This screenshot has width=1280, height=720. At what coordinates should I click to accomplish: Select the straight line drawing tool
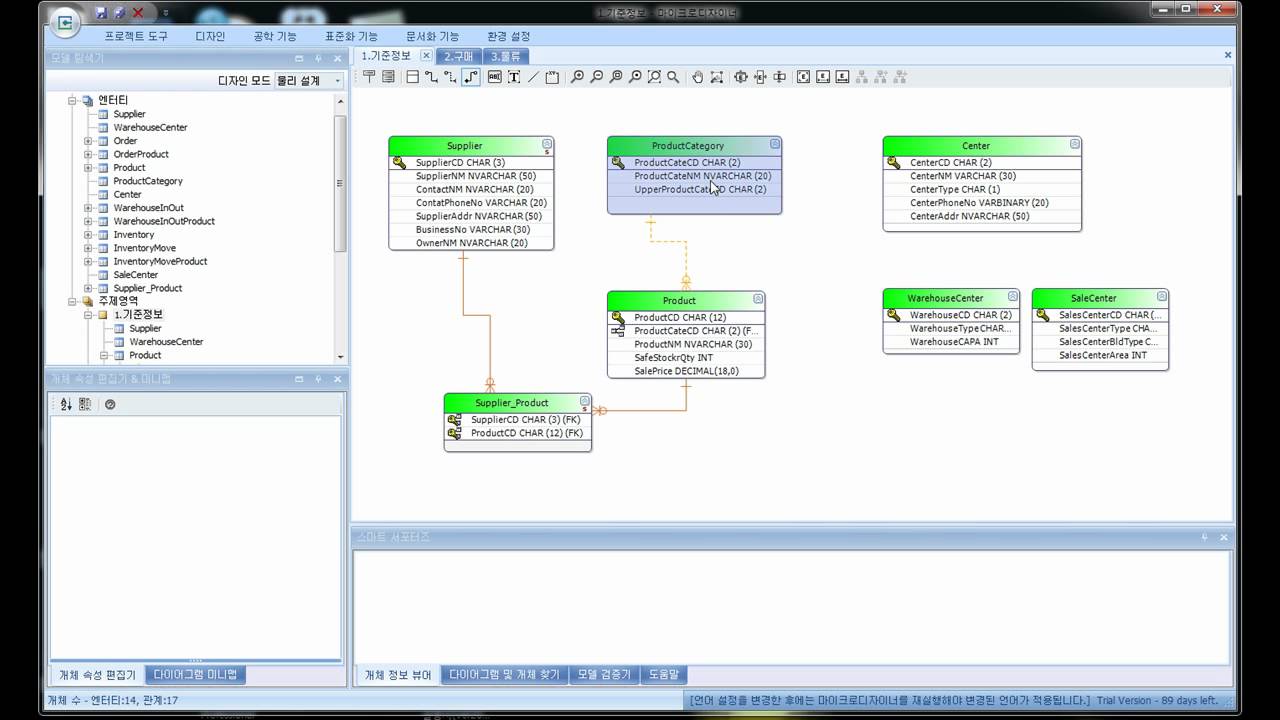point(532,77)
